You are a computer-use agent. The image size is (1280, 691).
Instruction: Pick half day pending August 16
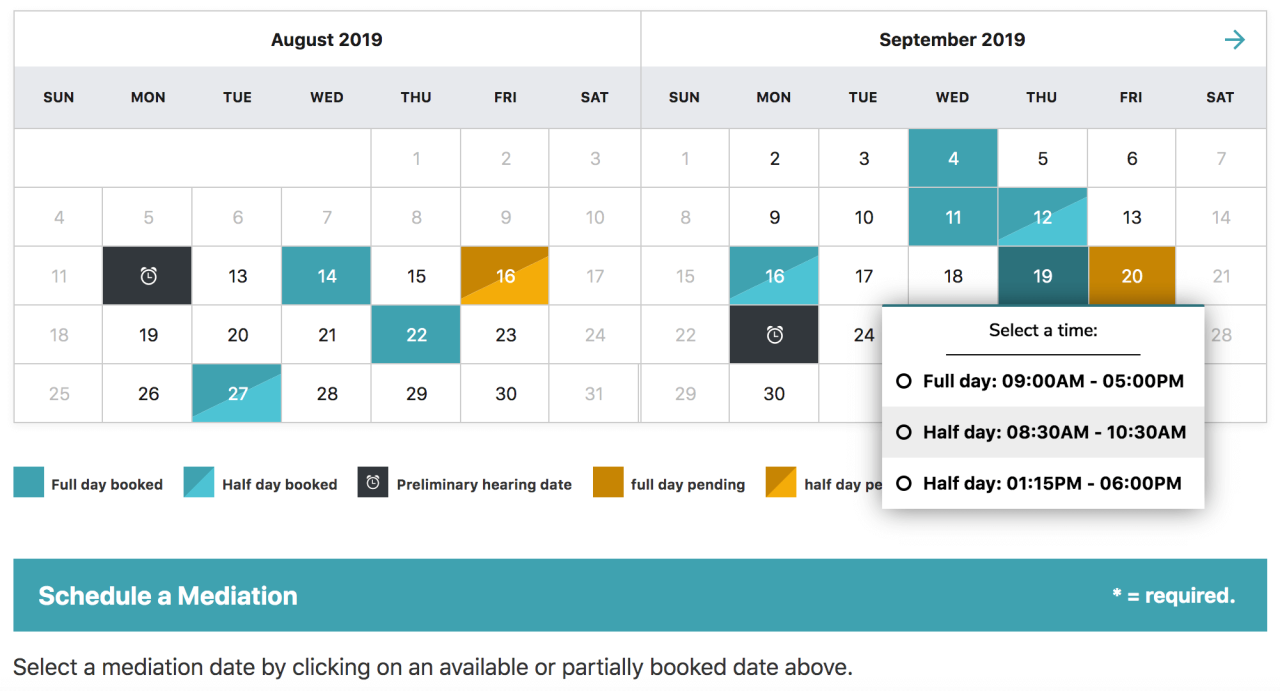pos(505,276)
